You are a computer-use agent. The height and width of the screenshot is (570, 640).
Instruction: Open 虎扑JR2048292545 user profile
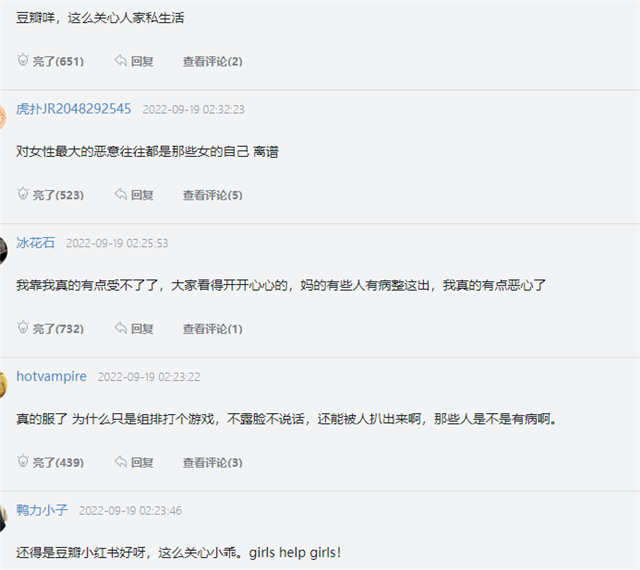pyautogui.click(x=73, y=109)
